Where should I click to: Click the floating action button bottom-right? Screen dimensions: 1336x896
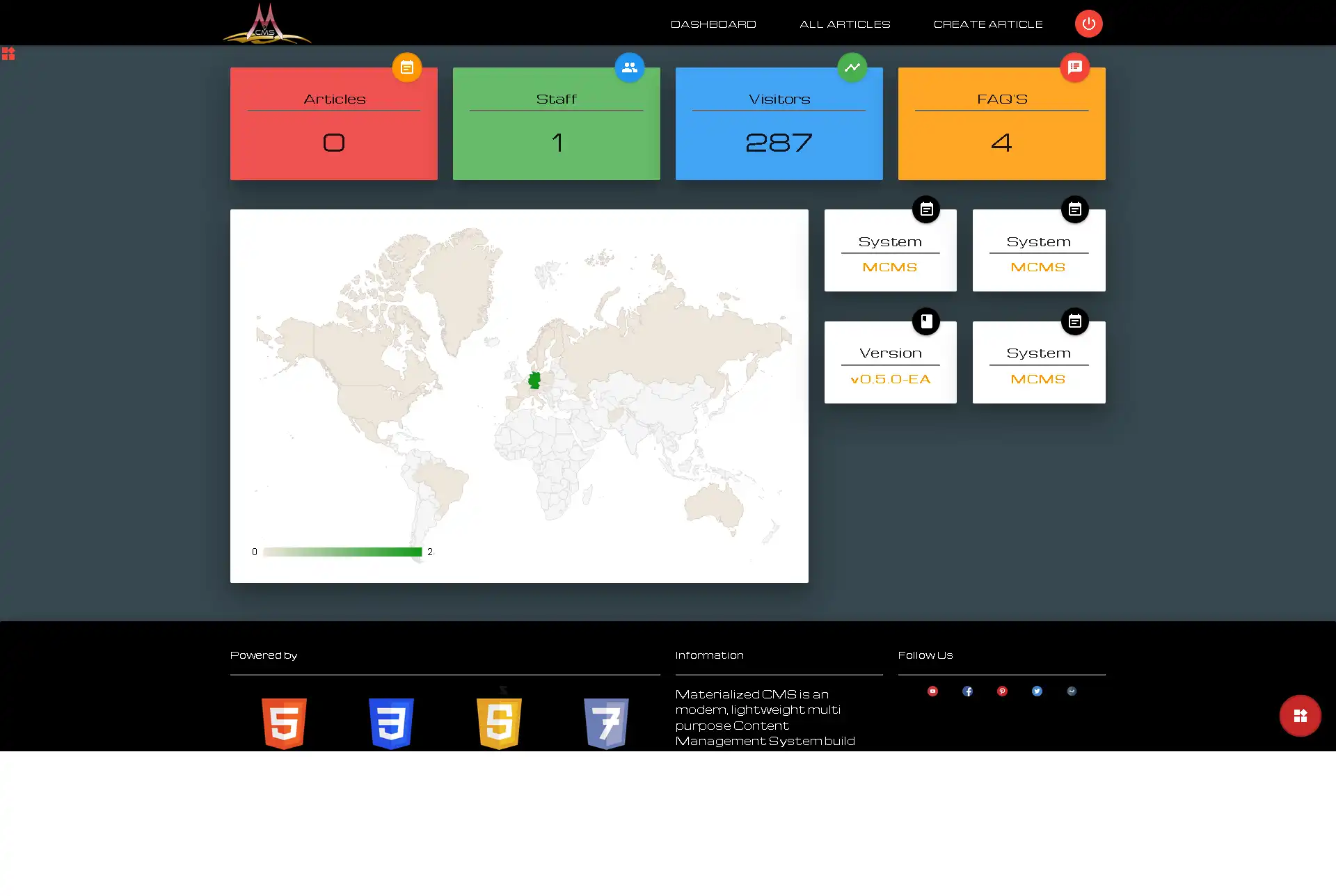pyautogui.click(x=1300, y=715)
